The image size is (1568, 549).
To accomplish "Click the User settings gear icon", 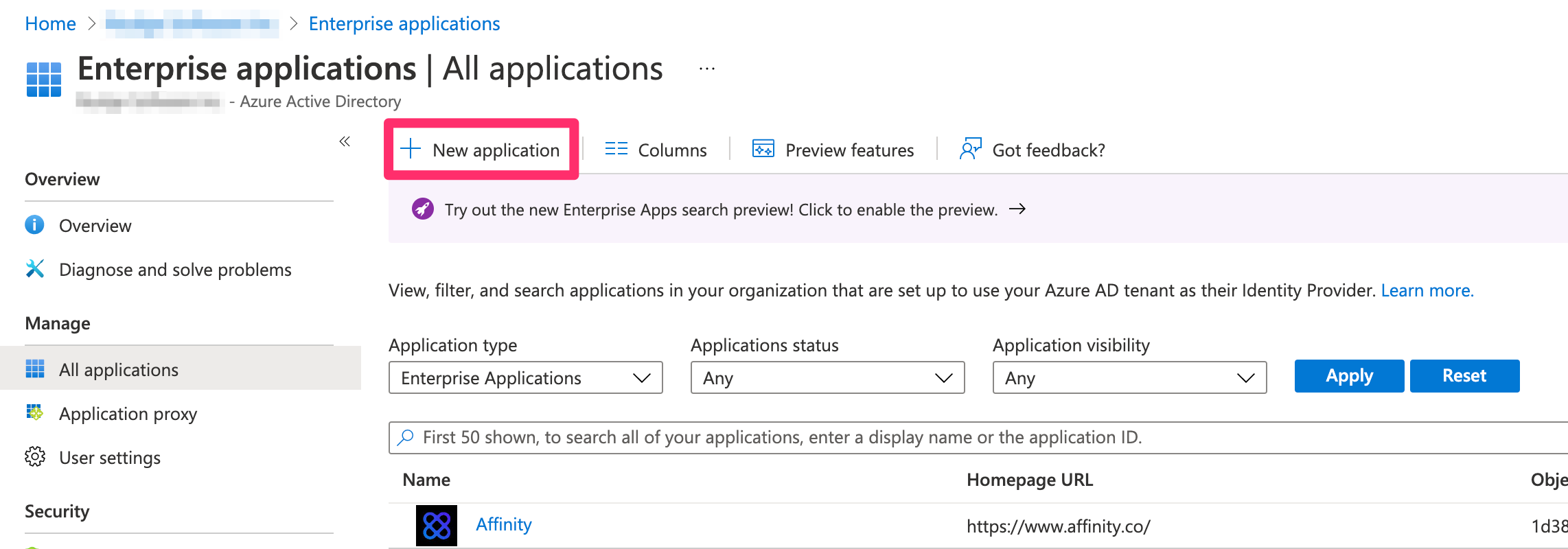I will click(34, 457).
